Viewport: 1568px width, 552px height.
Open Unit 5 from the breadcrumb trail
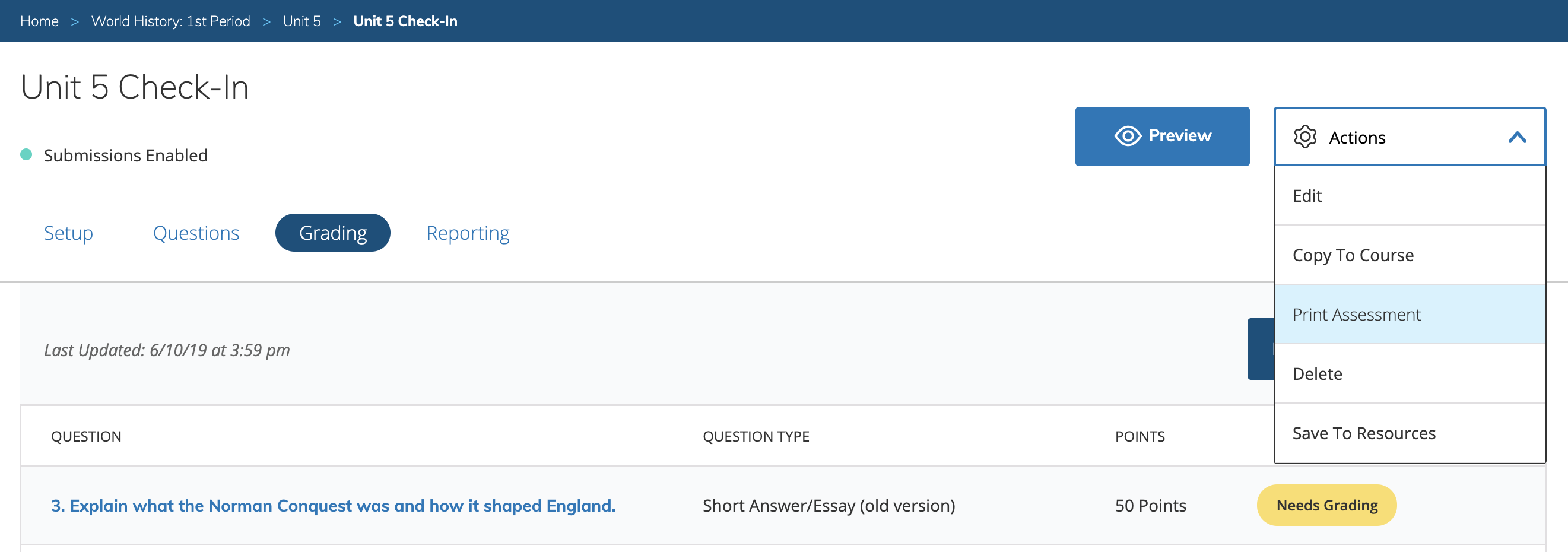(301, 20)
